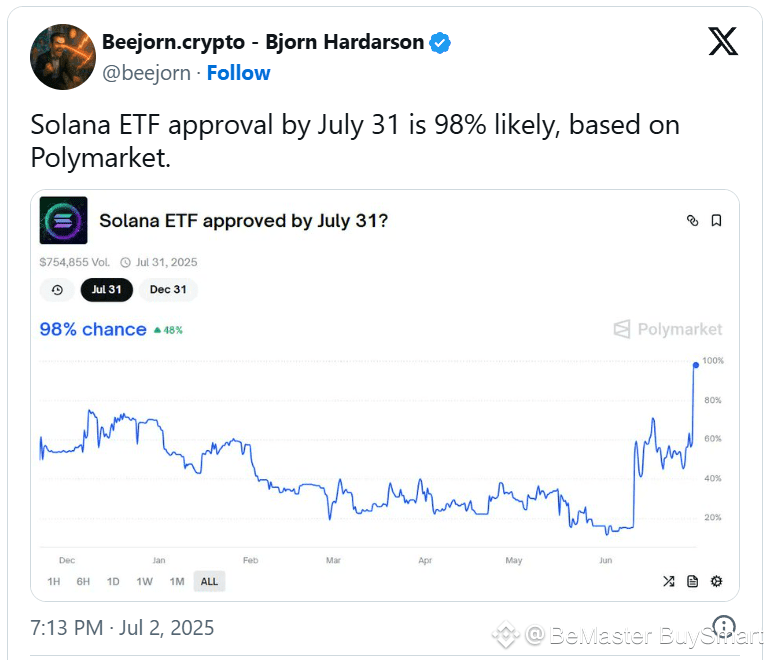Viewport: 771px width, 660px height.
Task: Set chart range to 1W
Action: 145,581
